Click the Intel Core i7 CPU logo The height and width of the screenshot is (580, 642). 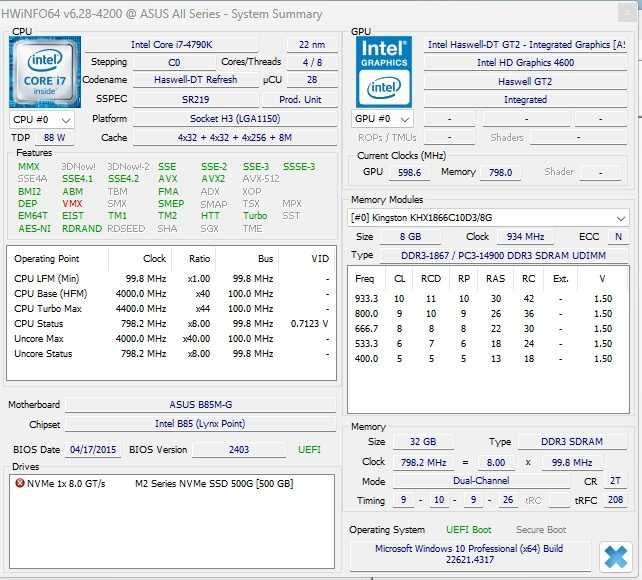click(x=45, y=72)
